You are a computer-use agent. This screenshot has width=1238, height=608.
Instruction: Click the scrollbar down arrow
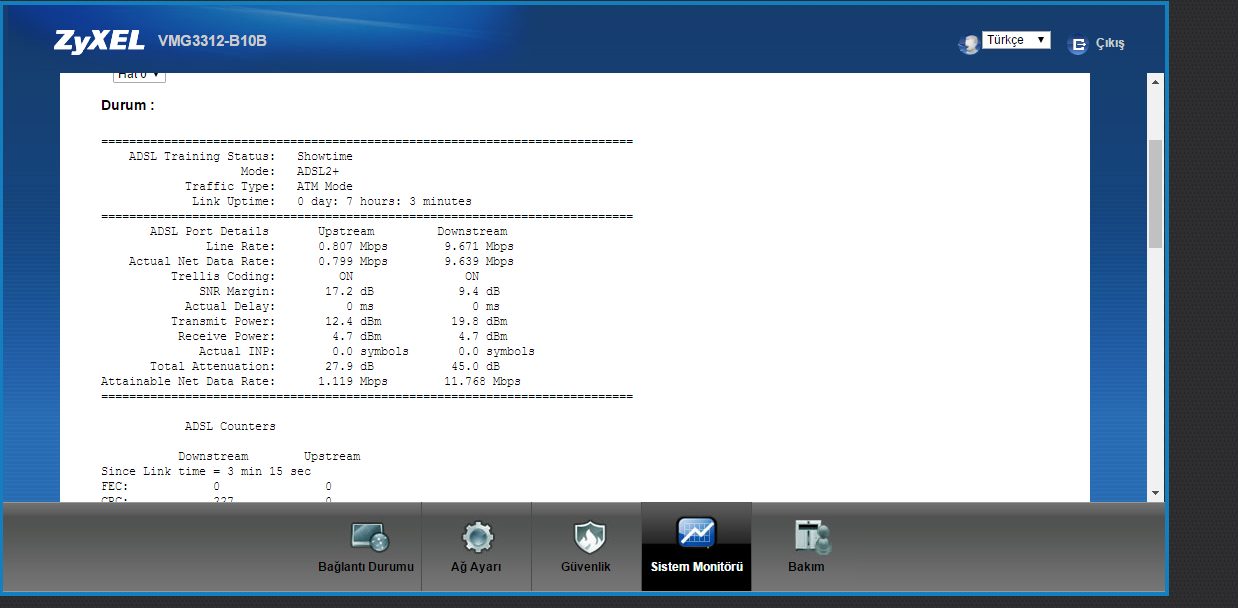tap(1156, 492)
